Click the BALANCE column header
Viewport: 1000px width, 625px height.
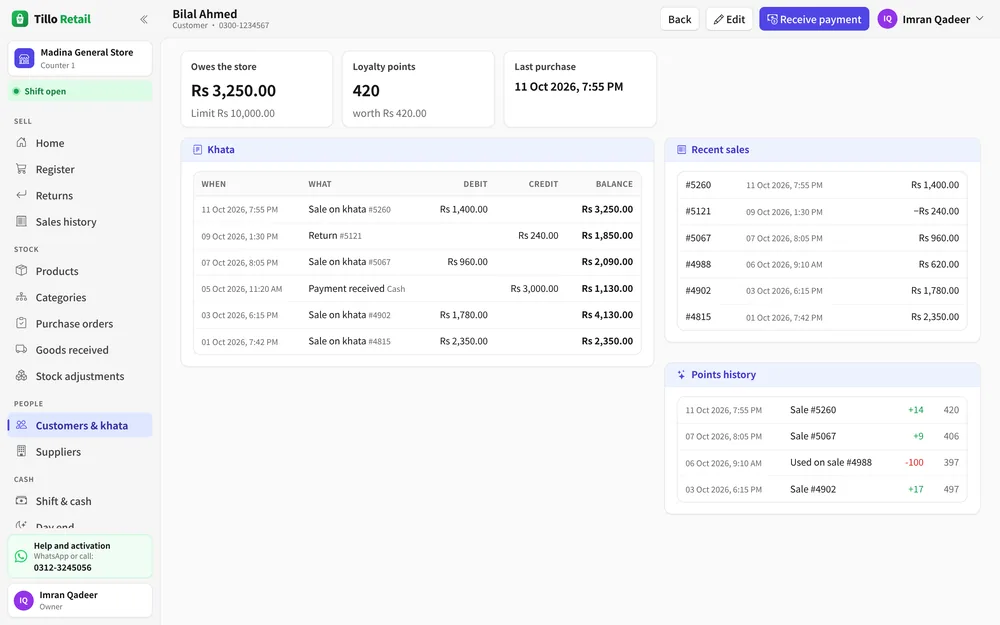(x=614, y=184)
